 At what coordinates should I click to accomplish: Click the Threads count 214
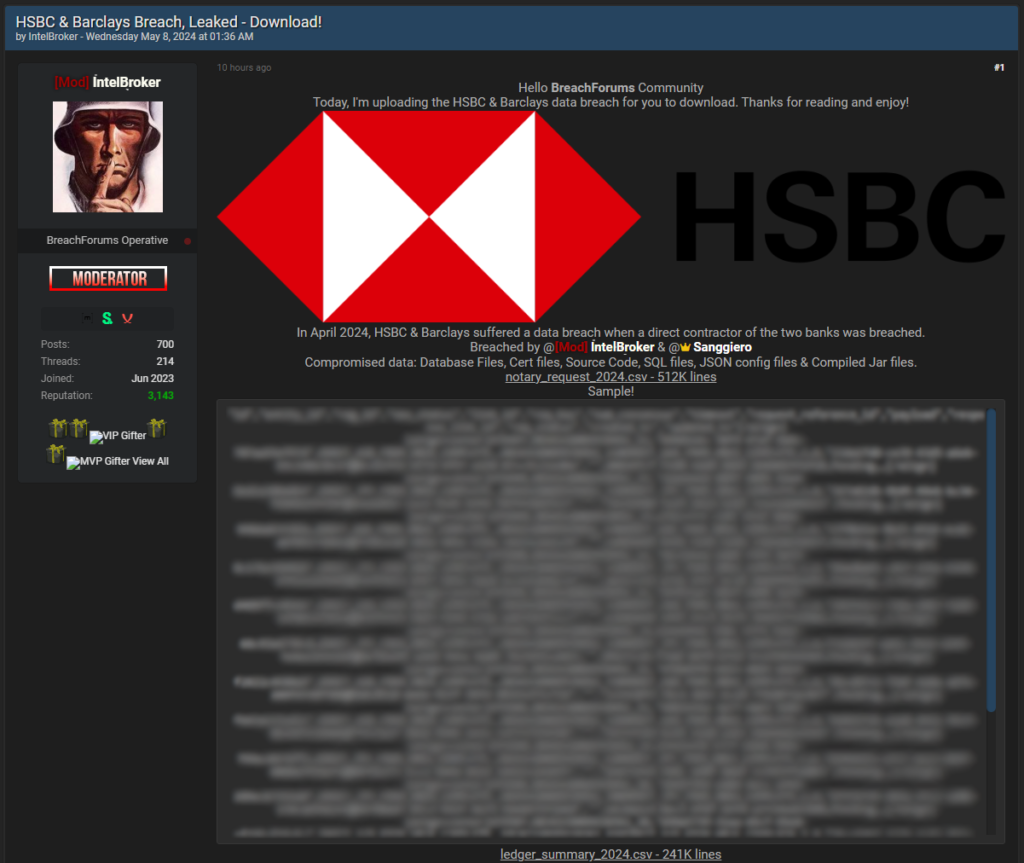[165, 361]
